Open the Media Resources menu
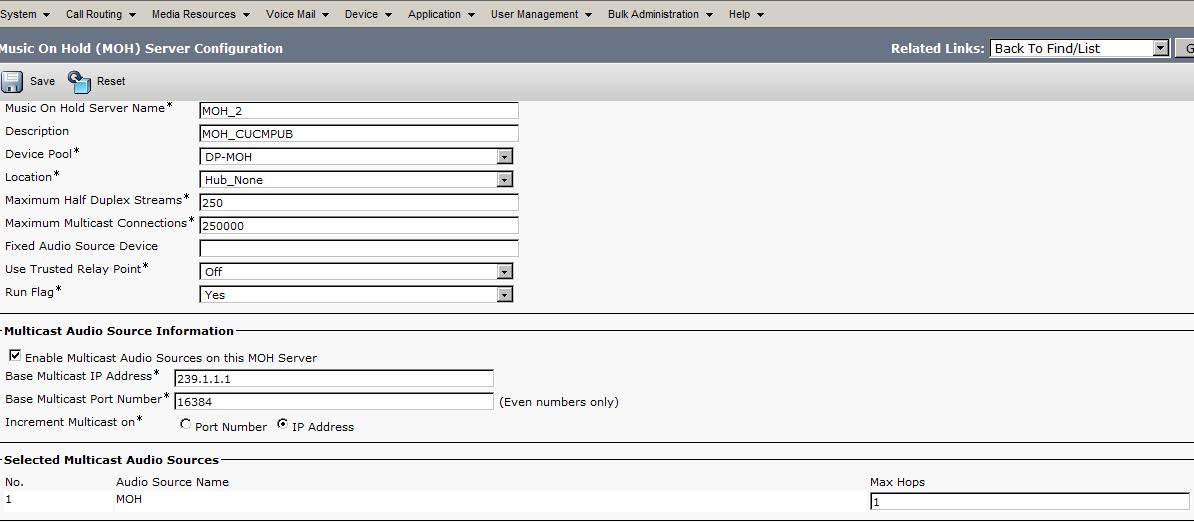 200,14
